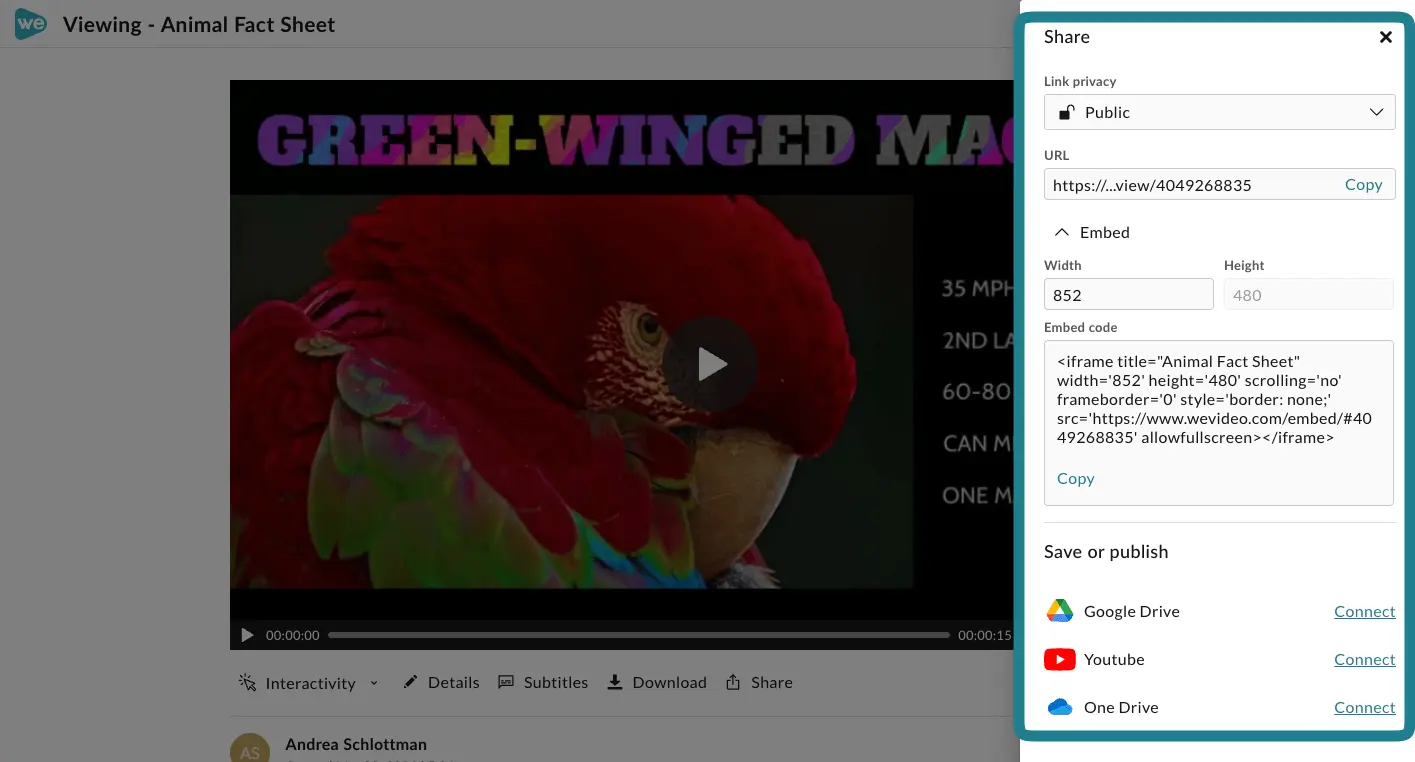Image resolution: width=1415 pixels, height=762 pixels.
Task: Connect One Drive account
Action: [x=1364, y=707]
